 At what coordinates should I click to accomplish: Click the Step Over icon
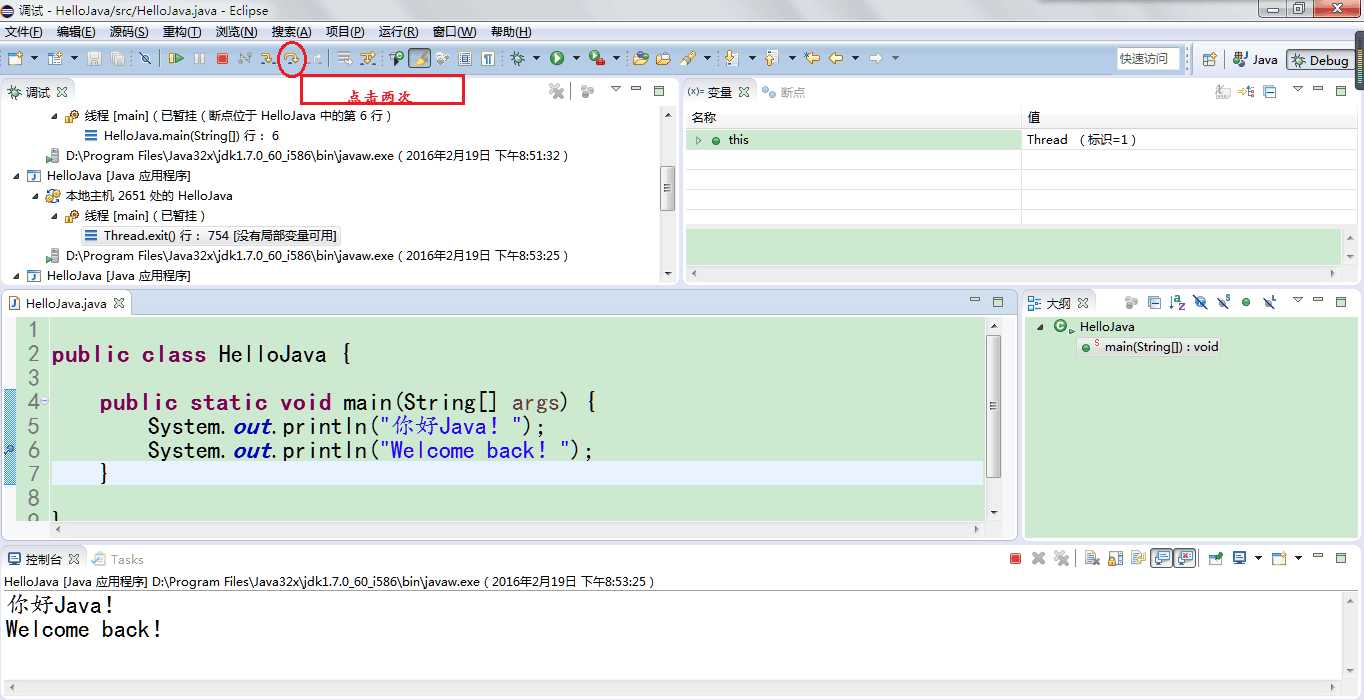[291, 59]
